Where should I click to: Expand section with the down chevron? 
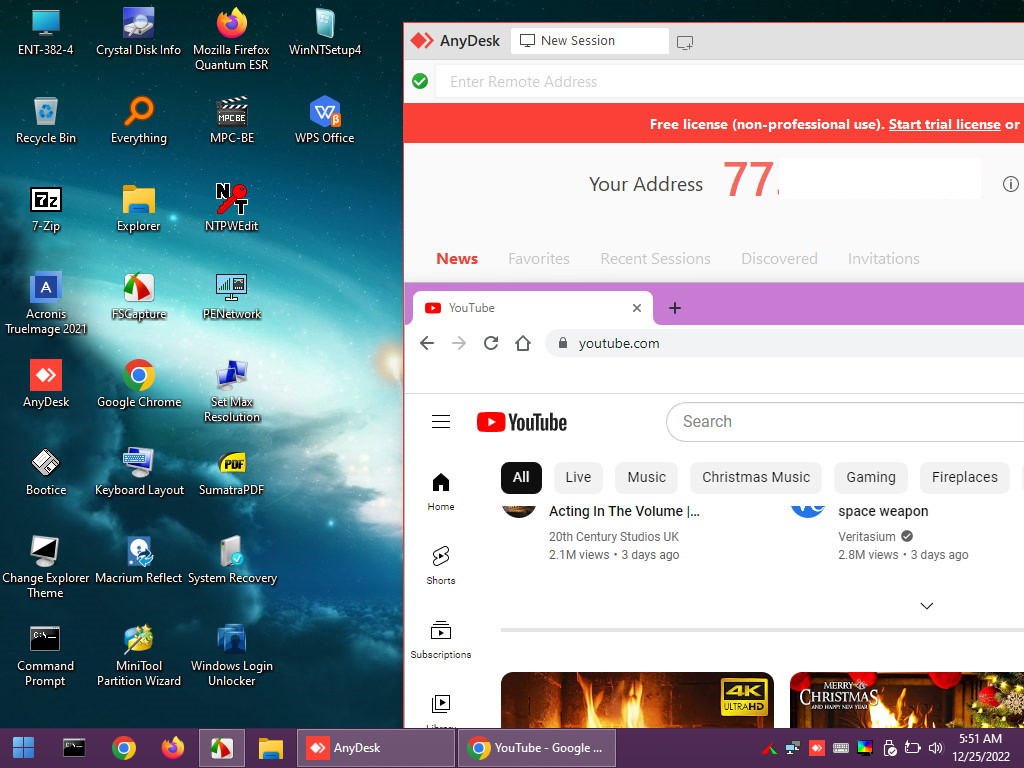pos(926,606)
